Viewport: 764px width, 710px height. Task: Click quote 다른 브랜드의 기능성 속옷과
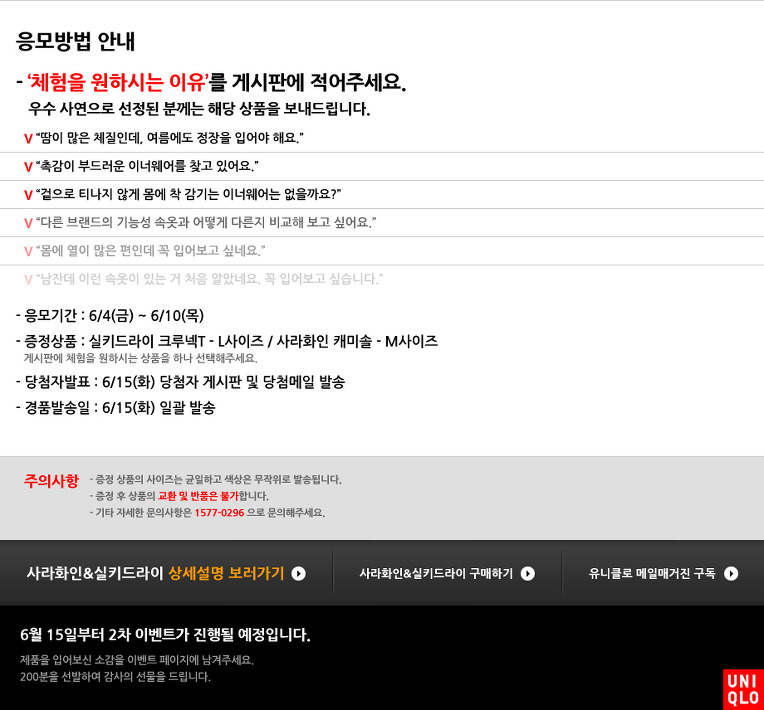[206, 223]
